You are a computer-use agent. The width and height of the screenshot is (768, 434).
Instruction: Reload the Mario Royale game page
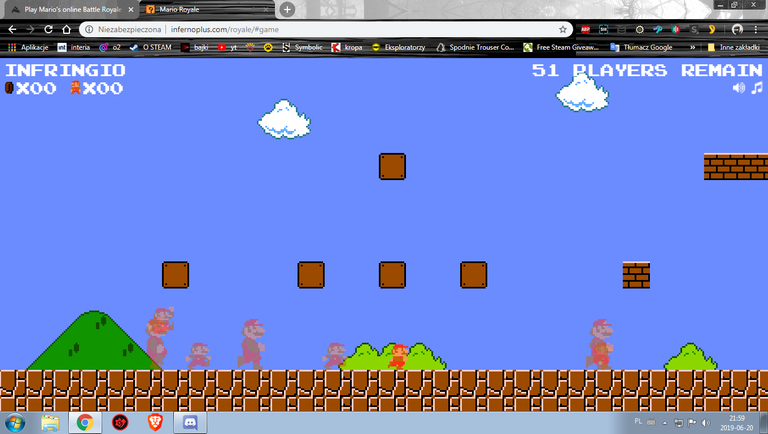tap(48, 29)
